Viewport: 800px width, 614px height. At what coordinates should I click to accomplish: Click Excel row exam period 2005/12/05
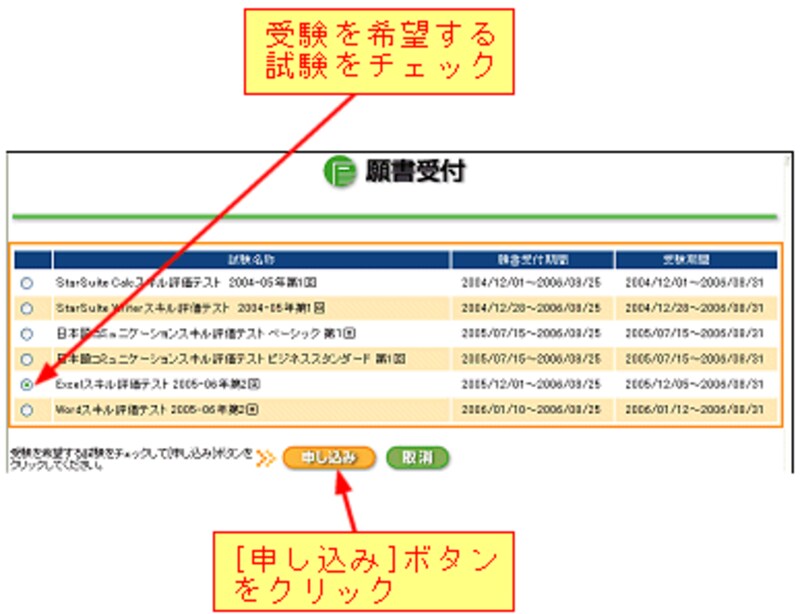click(694, 384)
